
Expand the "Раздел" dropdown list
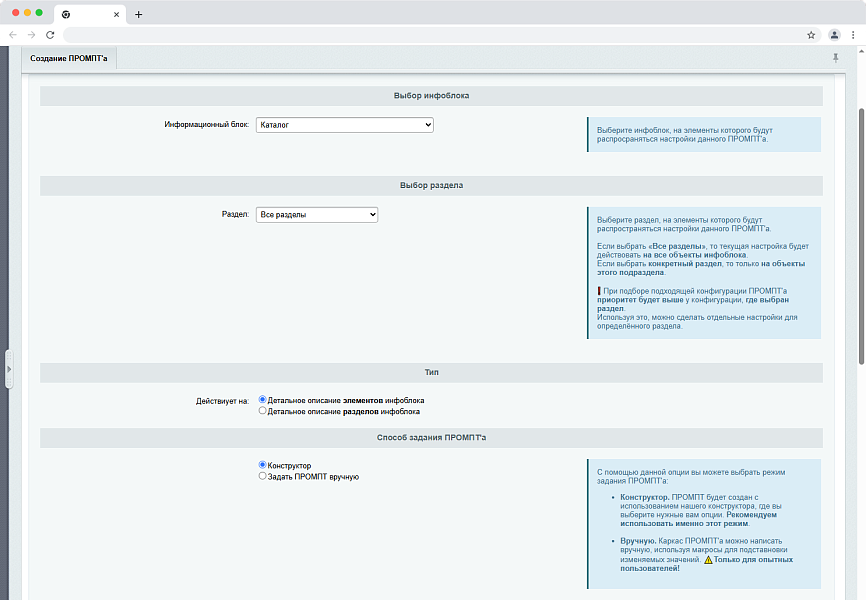coord(317,214)
